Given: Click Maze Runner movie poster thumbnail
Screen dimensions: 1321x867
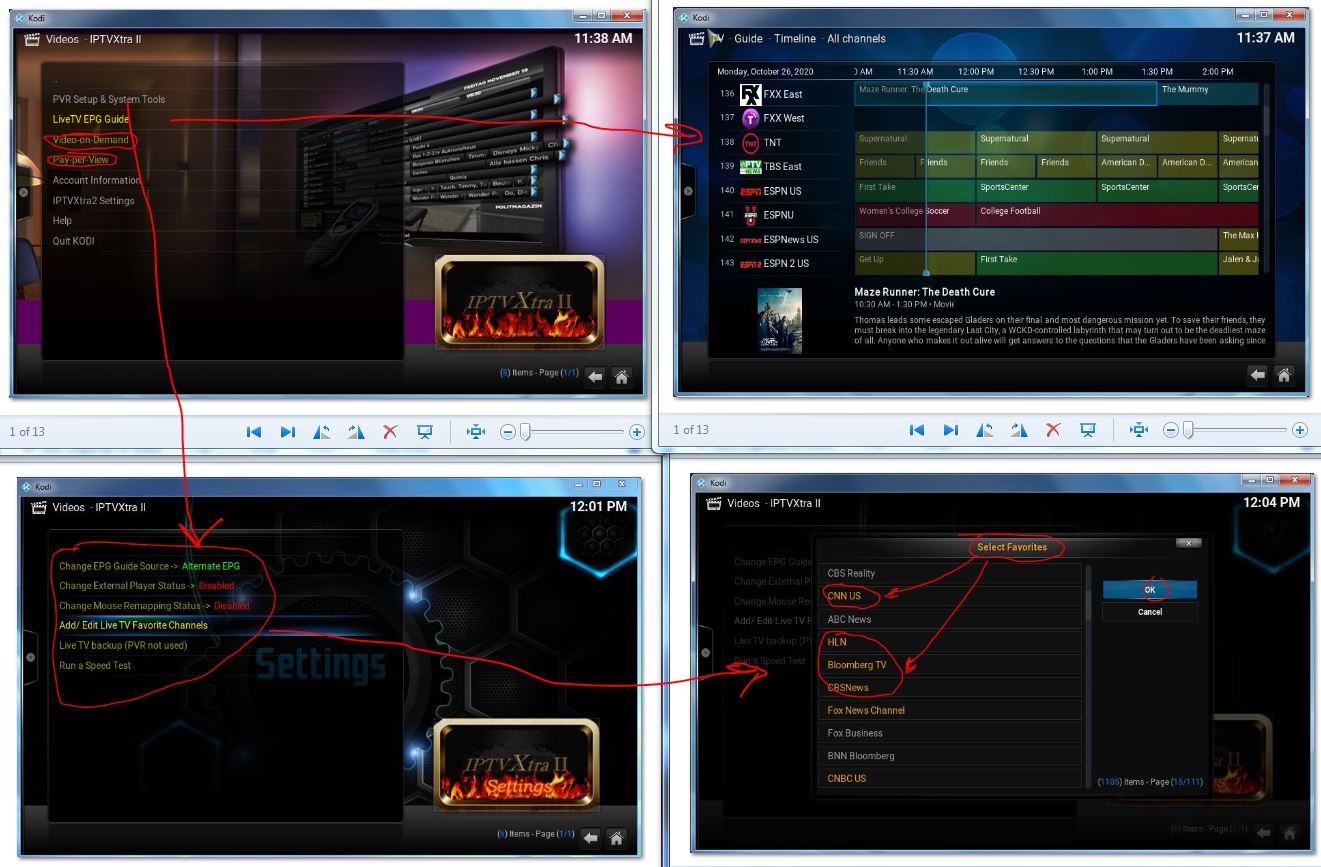Looking at the screenshot, I should pos(779,321).
